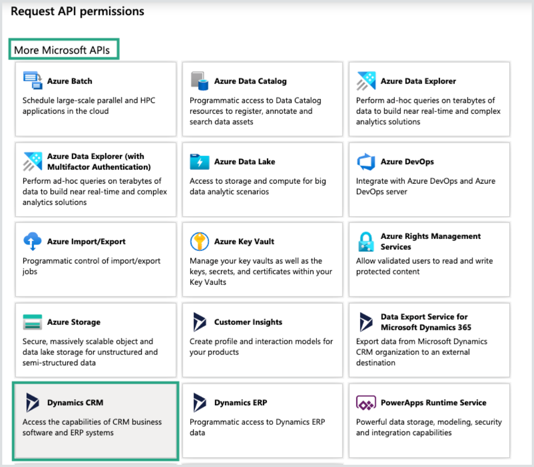The height and width of the screenshot is (467, 534).
Task: Click the Azure Data Explorer Multifactor Authentication icon
Action: tap(33, 161)
